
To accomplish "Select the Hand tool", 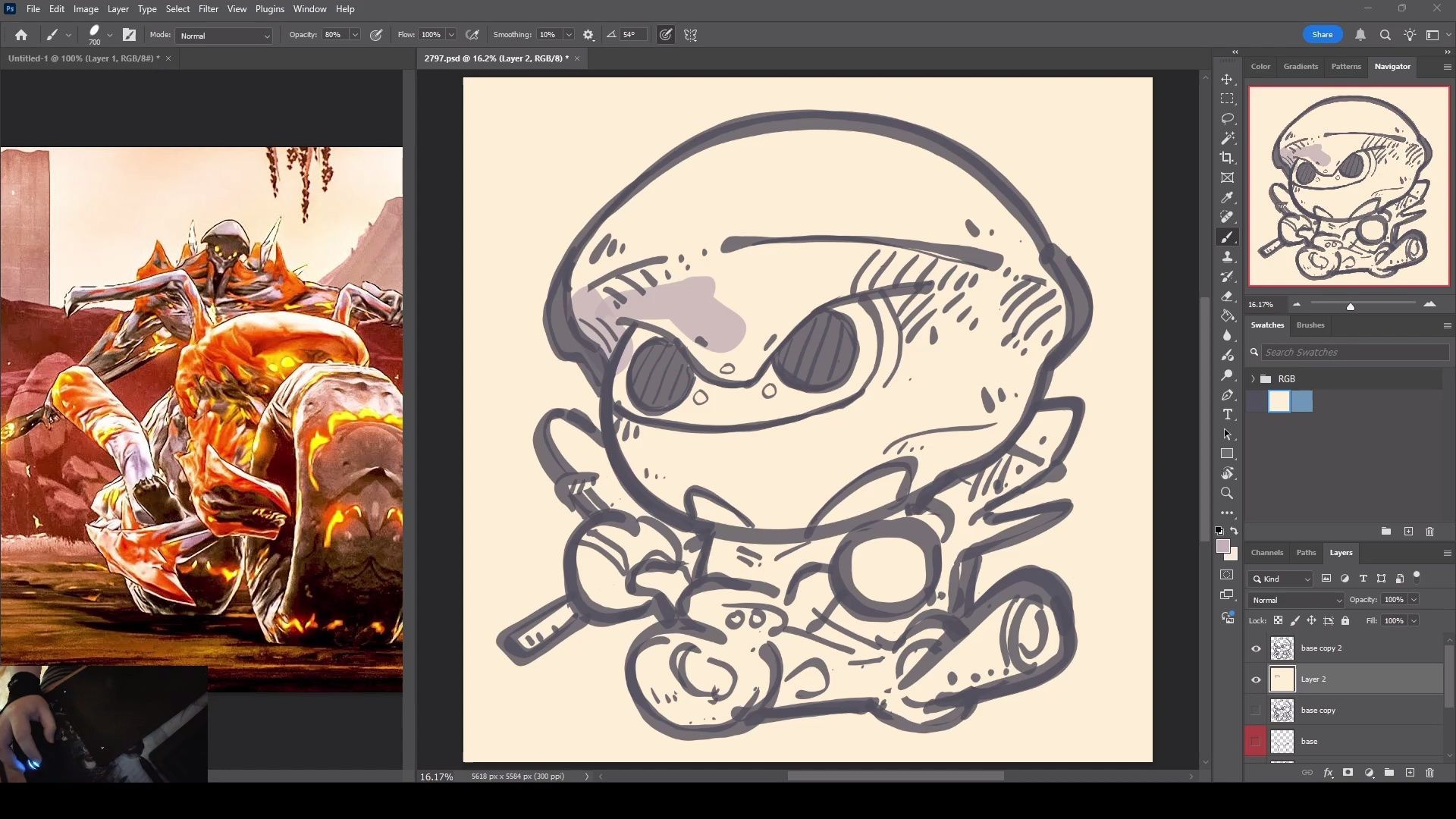I will 1227,473.
